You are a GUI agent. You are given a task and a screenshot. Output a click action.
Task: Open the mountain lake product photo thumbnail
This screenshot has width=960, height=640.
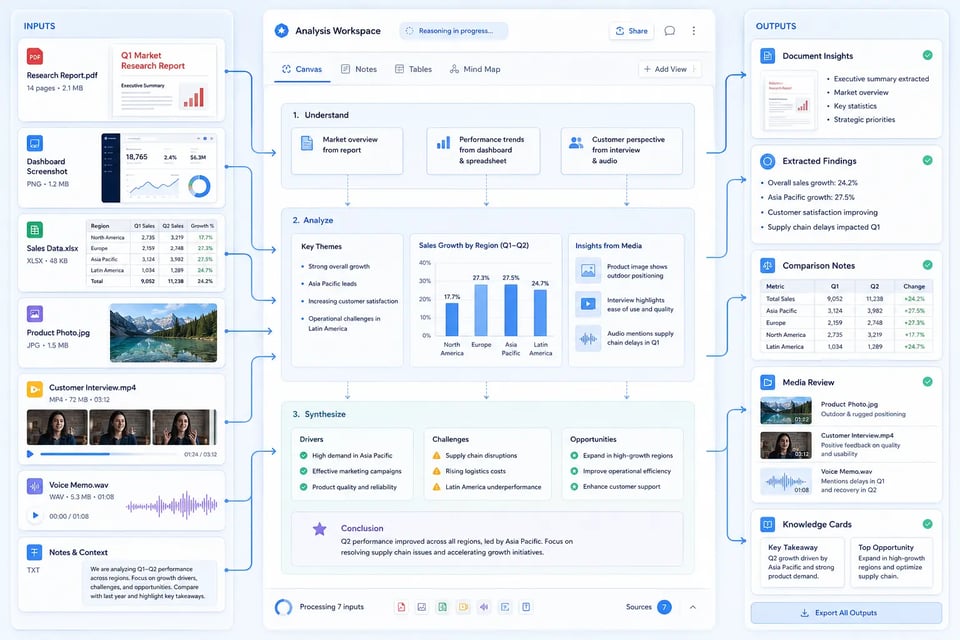coord(163,333)
